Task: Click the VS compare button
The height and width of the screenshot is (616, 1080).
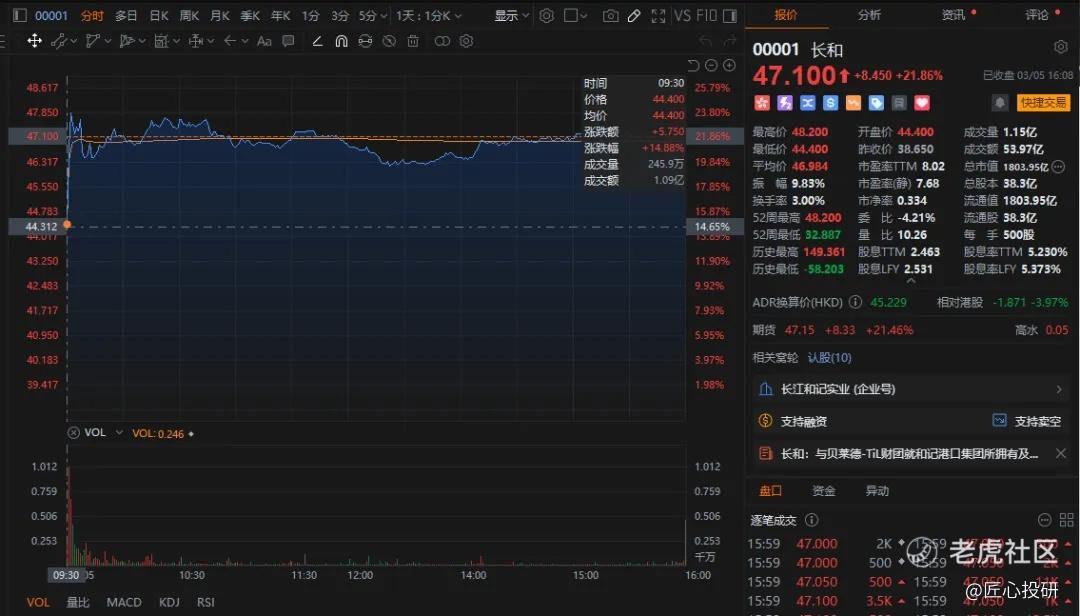Action: click(x=682, y=15)
